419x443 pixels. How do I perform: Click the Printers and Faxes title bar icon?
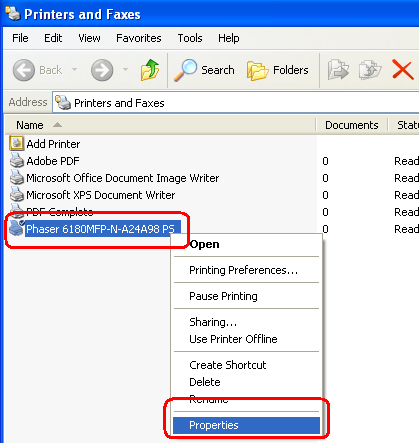point(13,13)
